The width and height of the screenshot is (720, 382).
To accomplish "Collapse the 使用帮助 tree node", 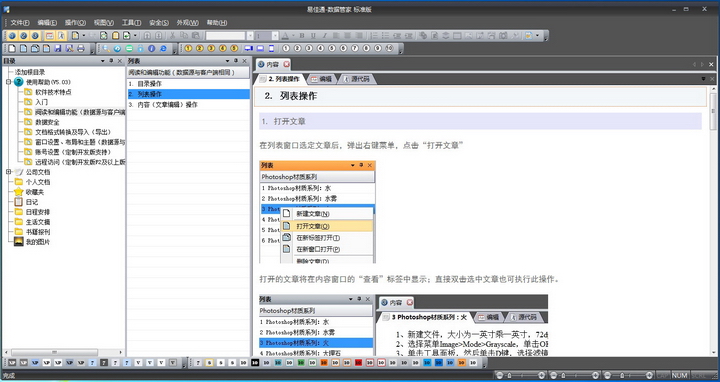I will coord(8,82).
